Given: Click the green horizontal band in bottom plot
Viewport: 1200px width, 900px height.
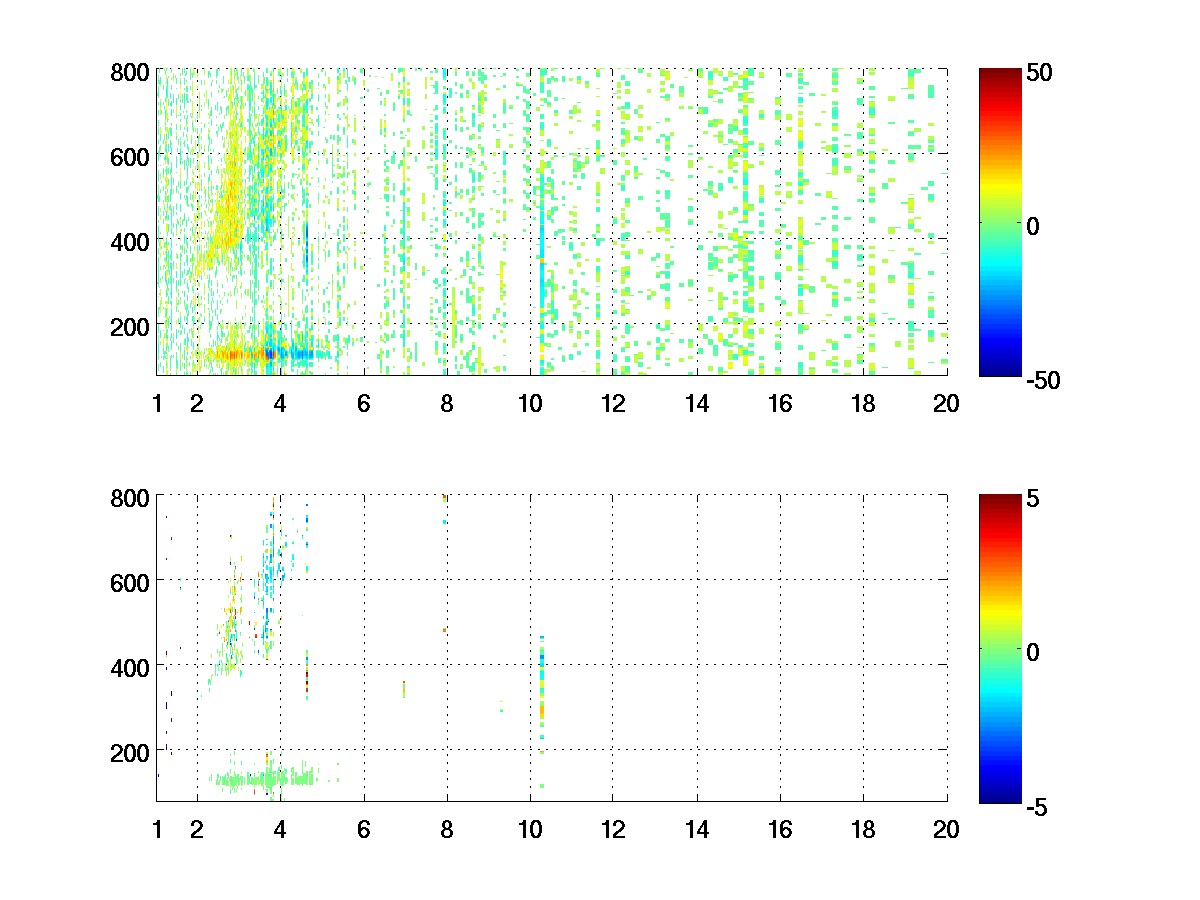Looking at the screenshot, I should [265, 778].
